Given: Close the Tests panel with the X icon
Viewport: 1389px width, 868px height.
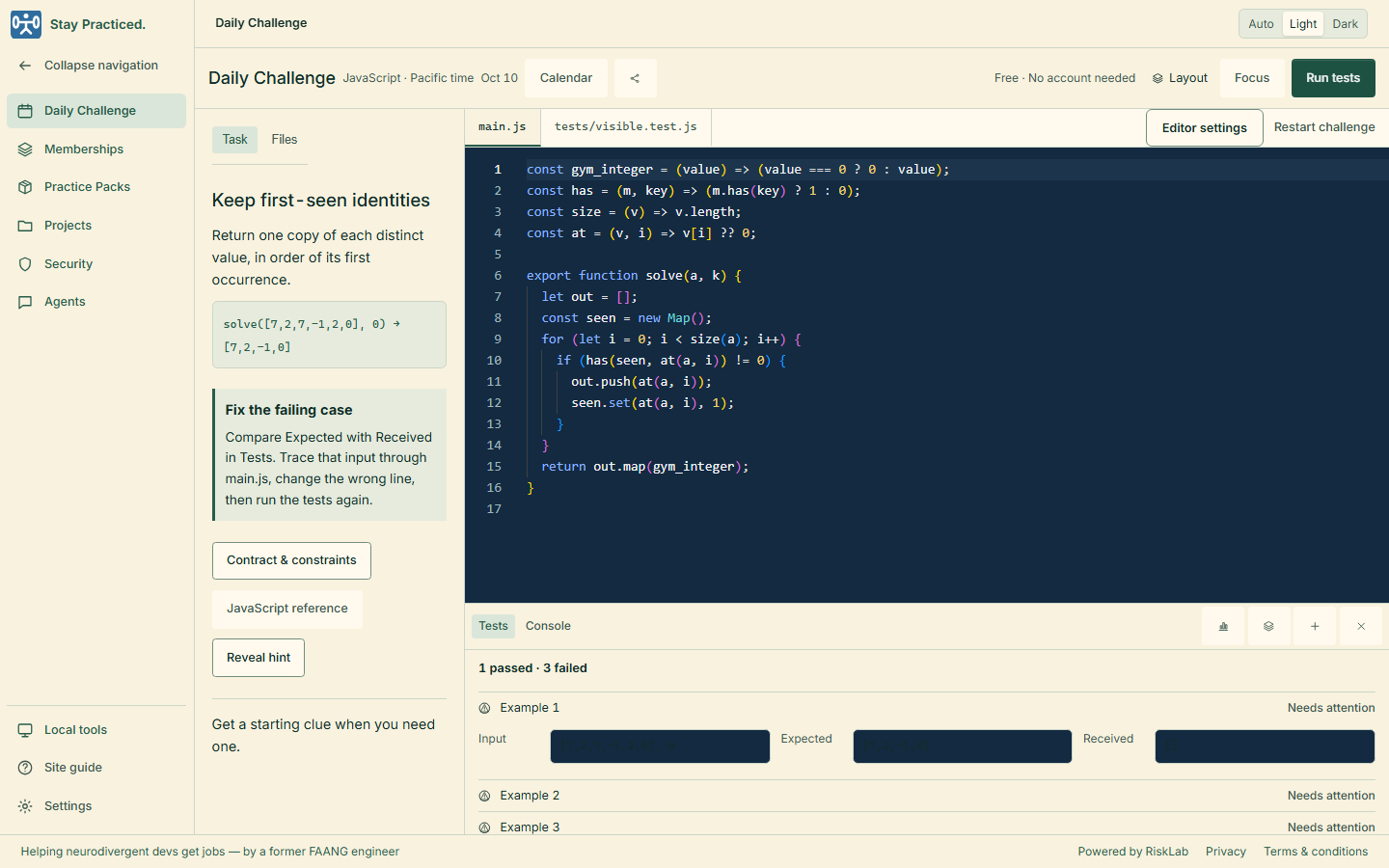Looking at the screenshot, I should point(1361,627).
